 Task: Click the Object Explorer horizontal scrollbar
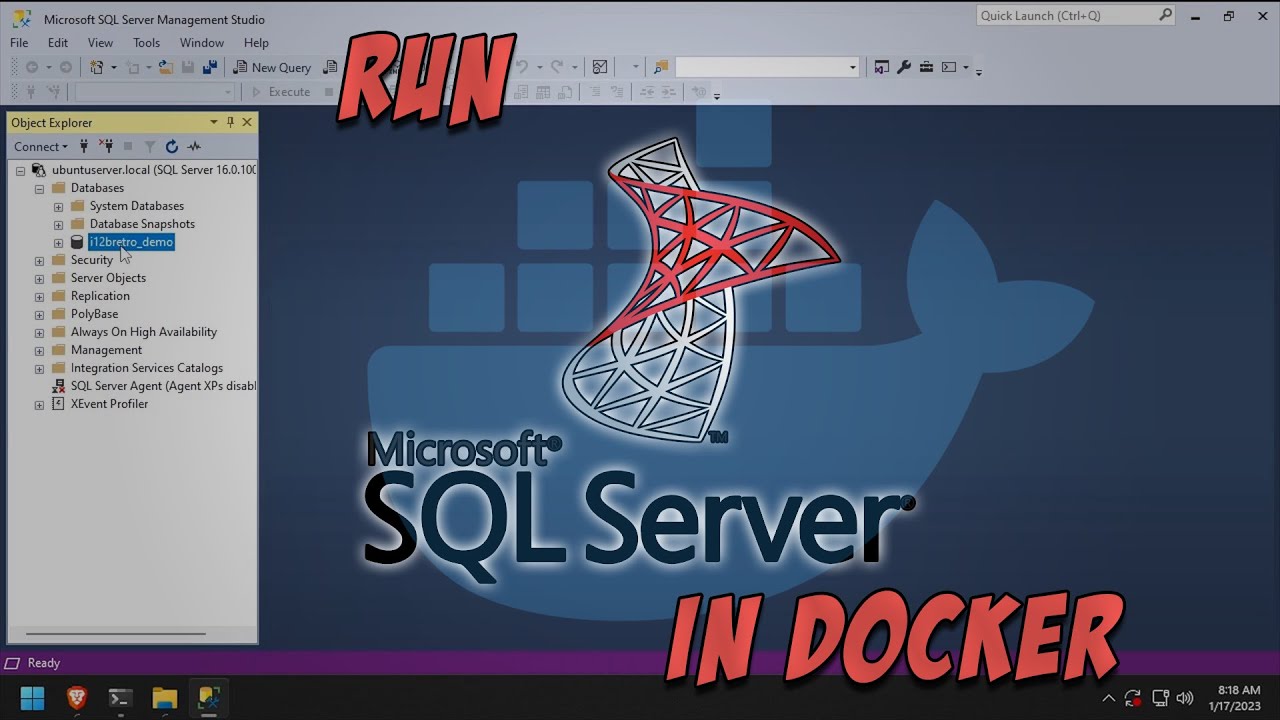pos(115,633)
